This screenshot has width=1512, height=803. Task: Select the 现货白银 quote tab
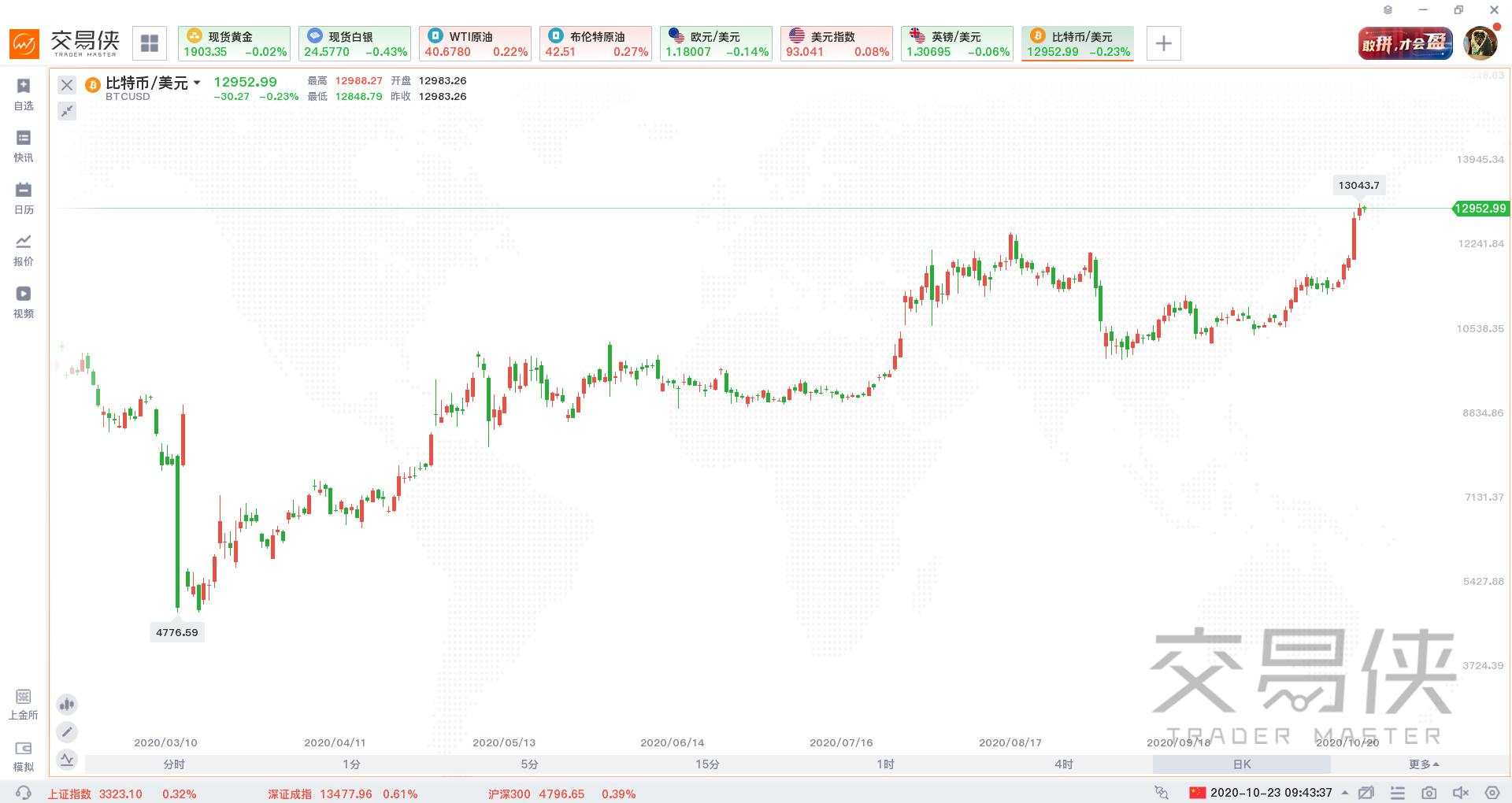354,43
